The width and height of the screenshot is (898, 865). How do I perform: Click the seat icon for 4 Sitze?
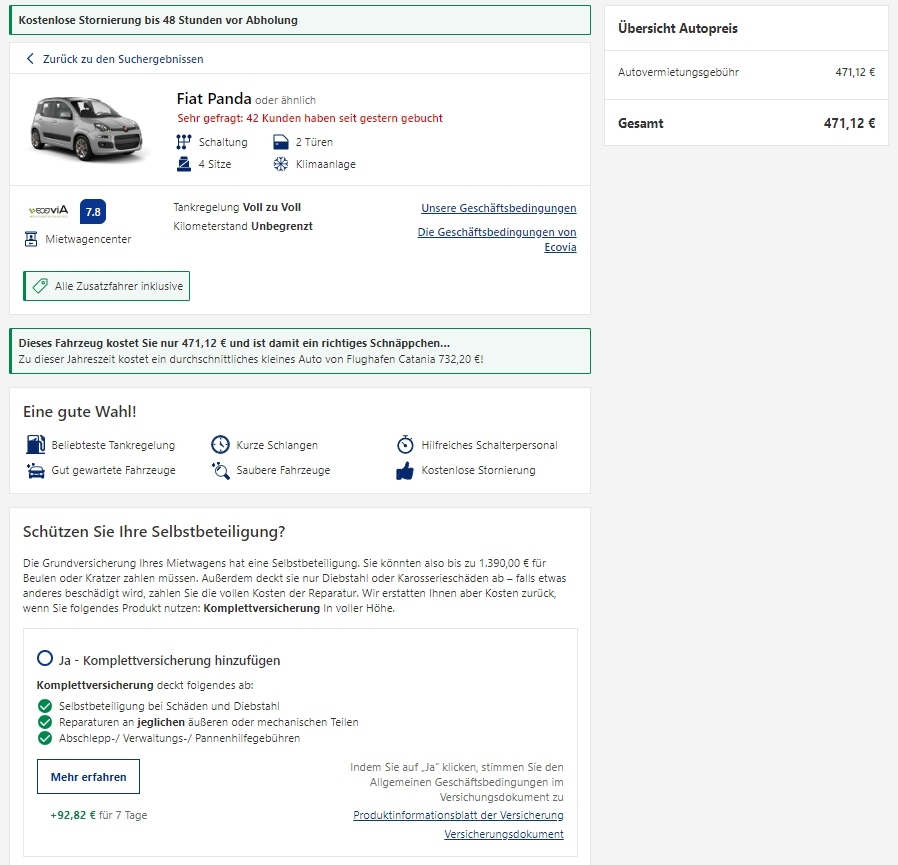(x=183, y=164)
